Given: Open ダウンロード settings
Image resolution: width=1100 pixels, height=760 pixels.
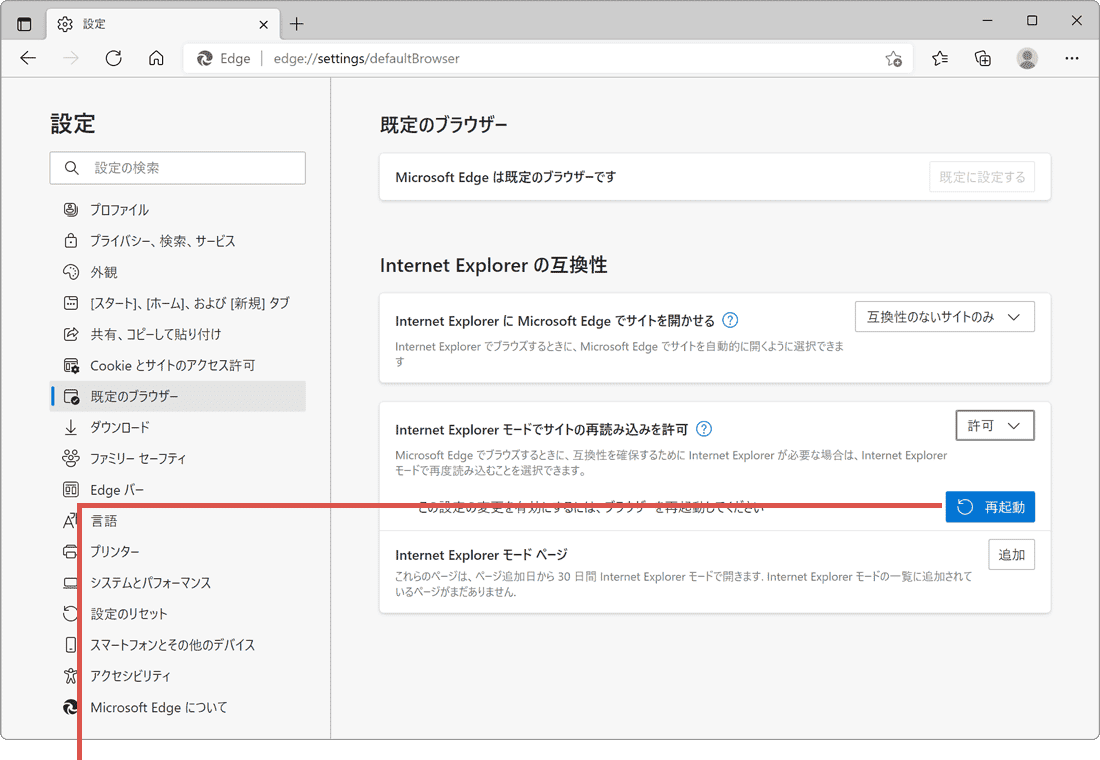Looking at the screenshot, I should 177,427.
